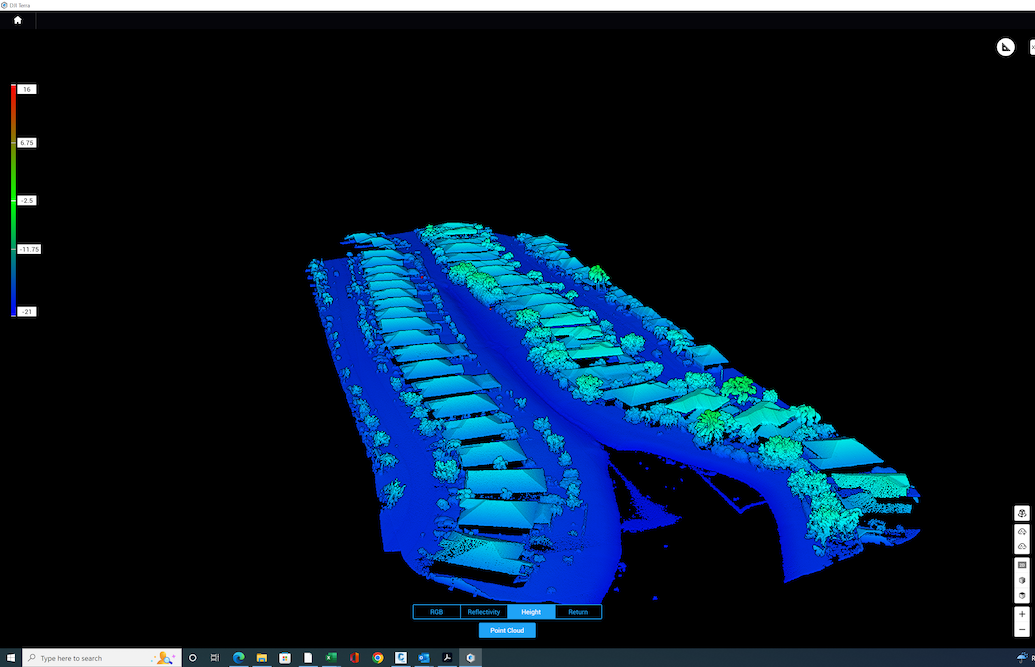Select the upper 3D cube view icon
This screenshot has width=1035, height=667.
1022,580
